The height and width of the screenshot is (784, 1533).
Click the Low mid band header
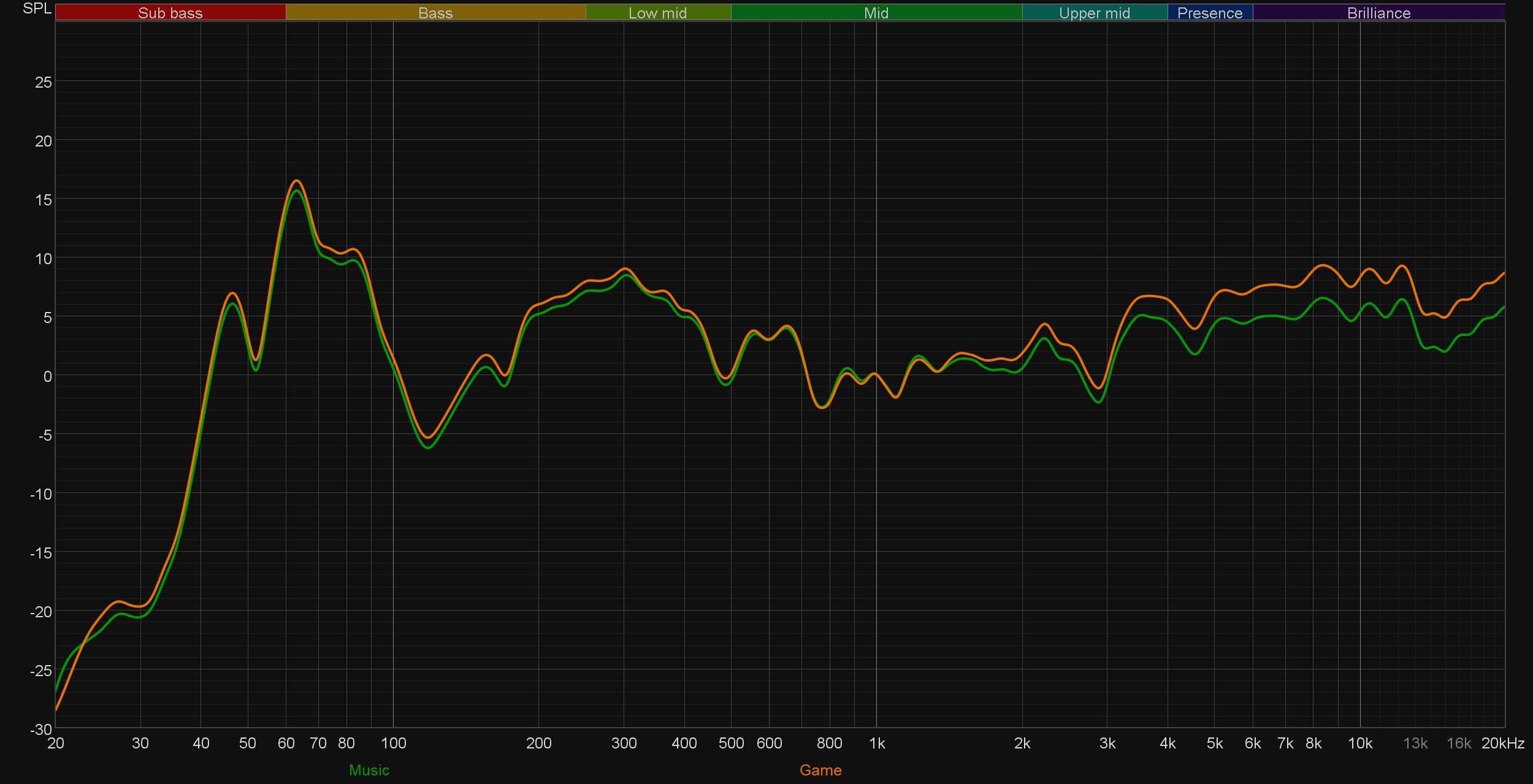(657, 12)
